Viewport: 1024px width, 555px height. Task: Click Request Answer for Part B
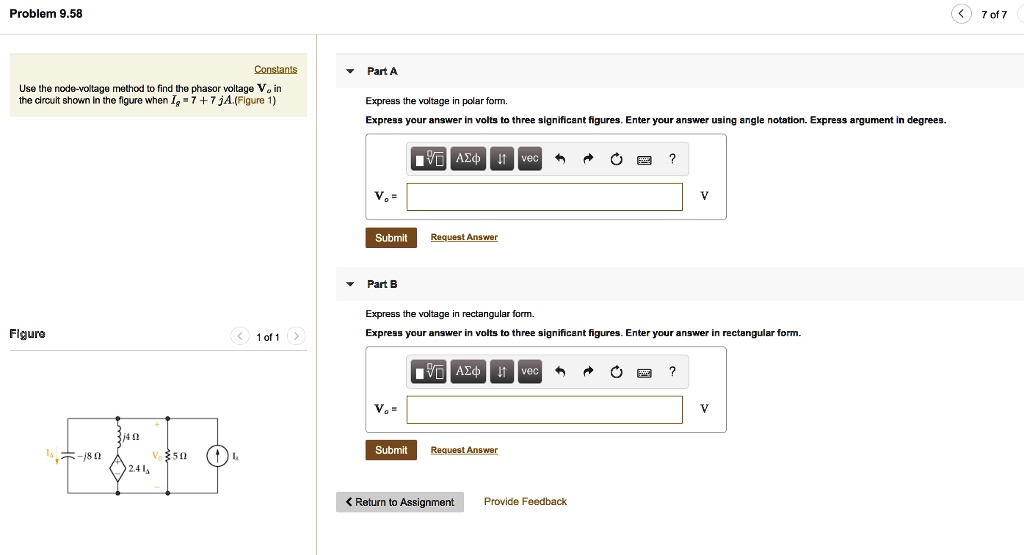(x=464, y=450)
